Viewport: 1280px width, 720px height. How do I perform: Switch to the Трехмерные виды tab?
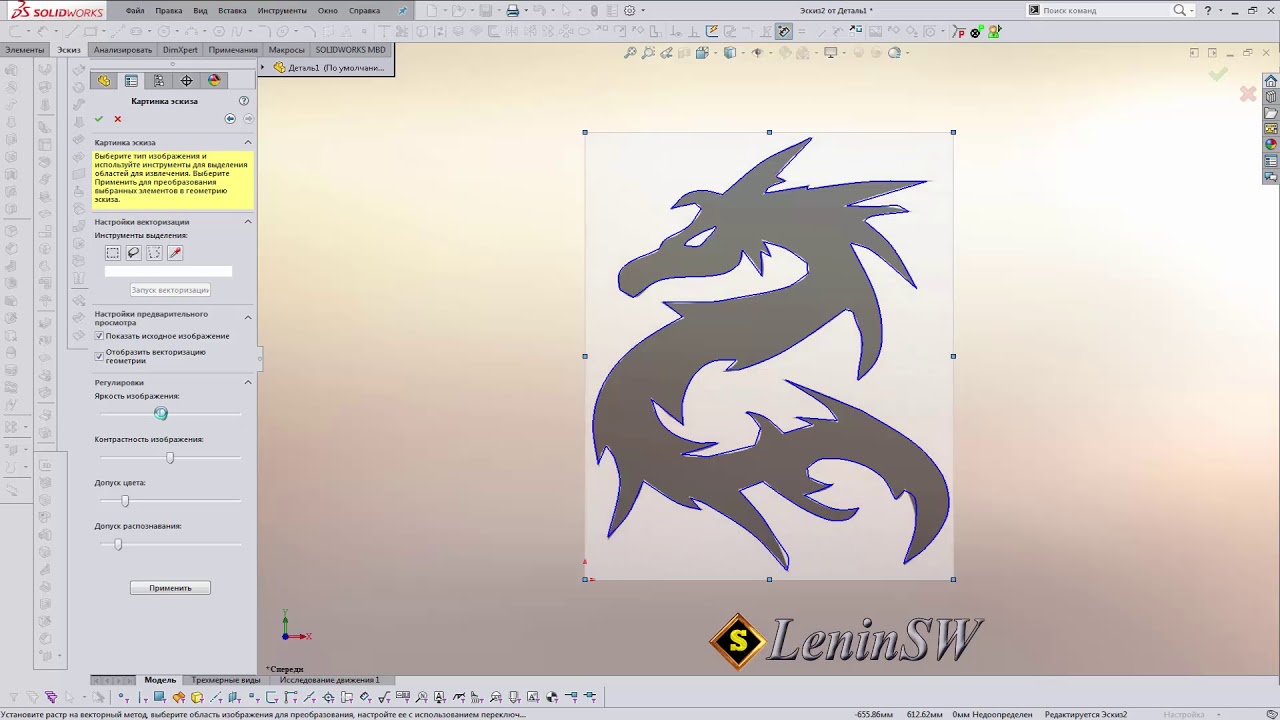(x=226, y=680)
